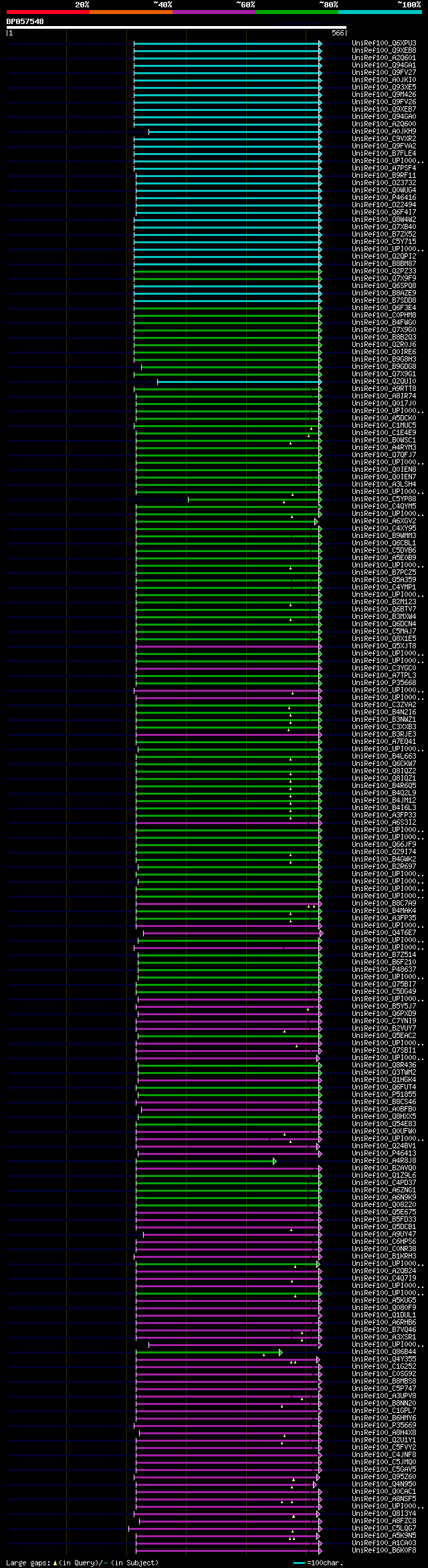Open last hit UniRef100_B6K0F8
The width and height of the screenshot is (428, 1568).
[x=384, y=1550]
